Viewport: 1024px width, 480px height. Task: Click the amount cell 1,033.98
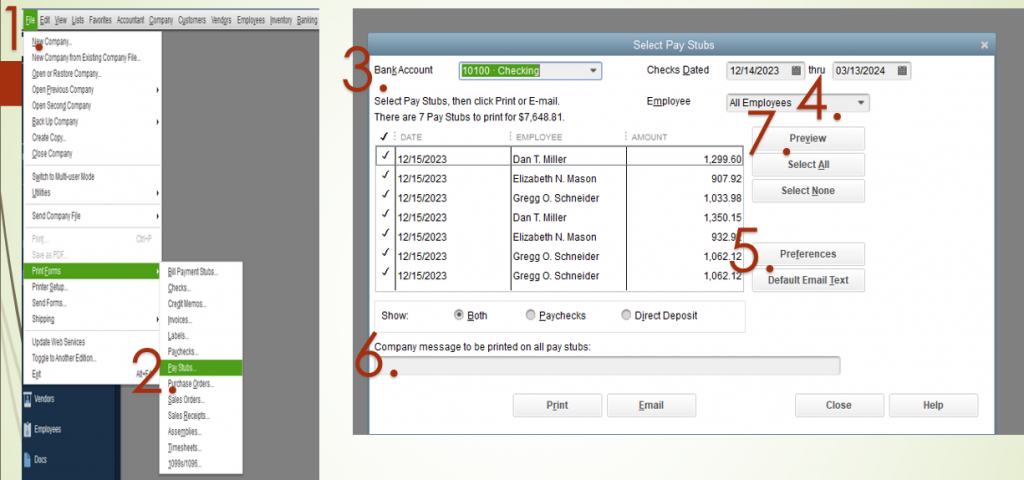click(684, 198)
